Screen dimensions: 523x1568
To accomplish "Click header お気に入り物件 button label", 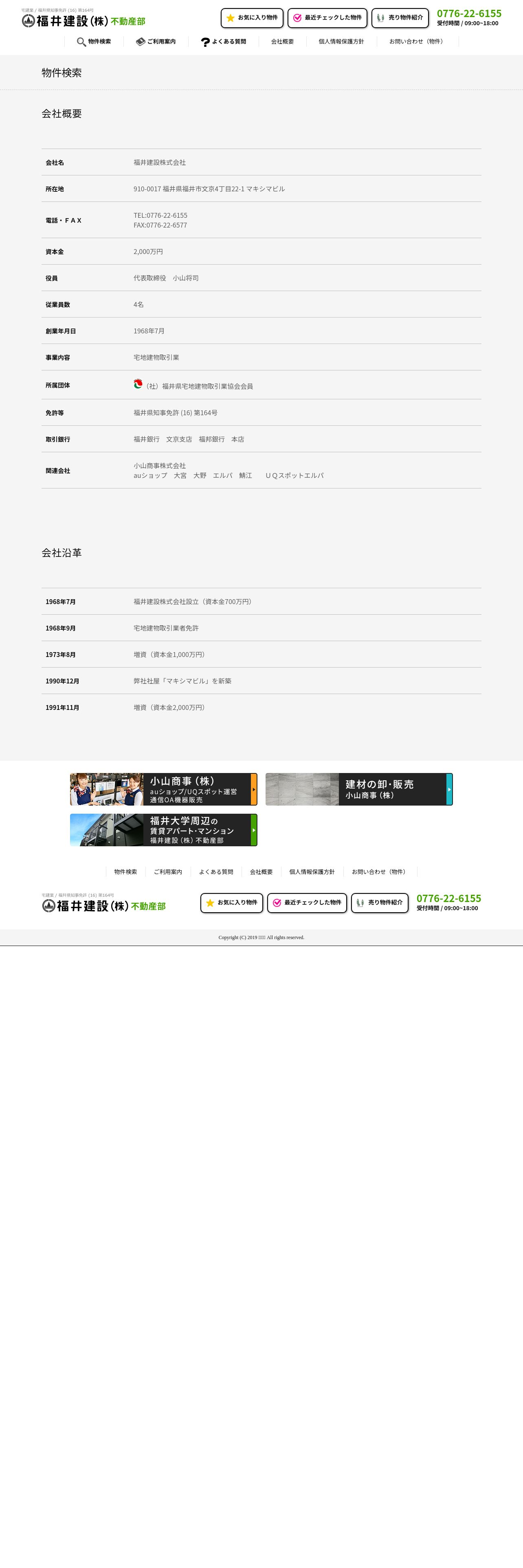I will pyautogui.click(x=257, y=18).
